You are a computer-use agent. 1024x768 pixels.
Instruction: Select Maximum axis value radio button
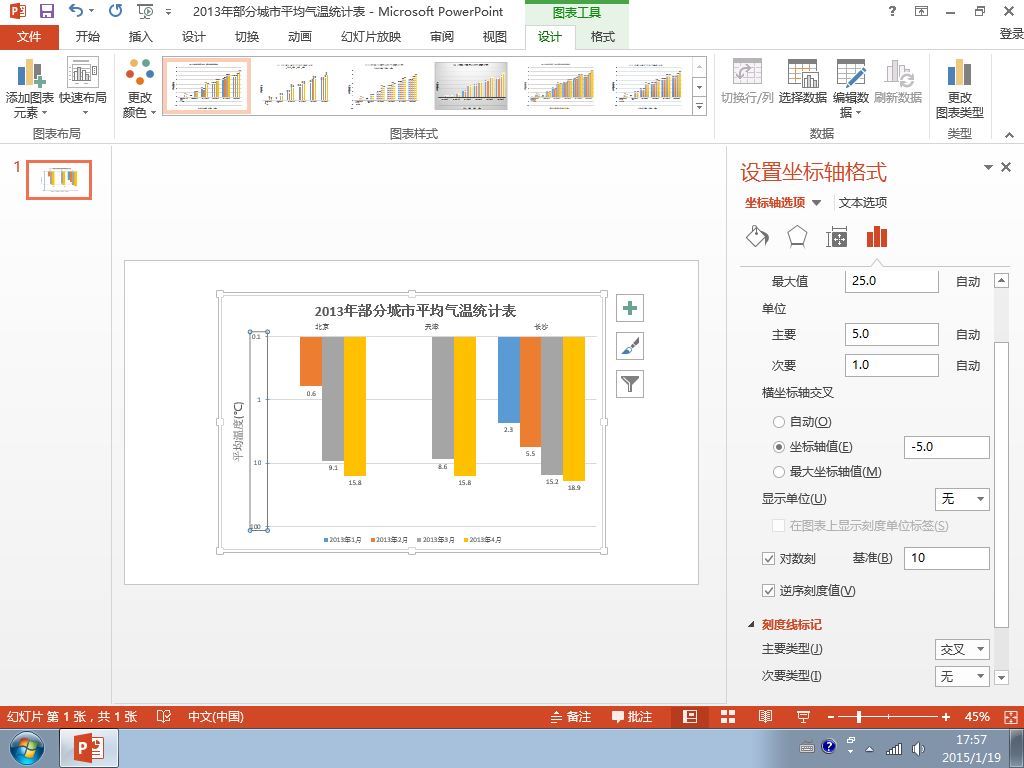[x=778, y=472]
